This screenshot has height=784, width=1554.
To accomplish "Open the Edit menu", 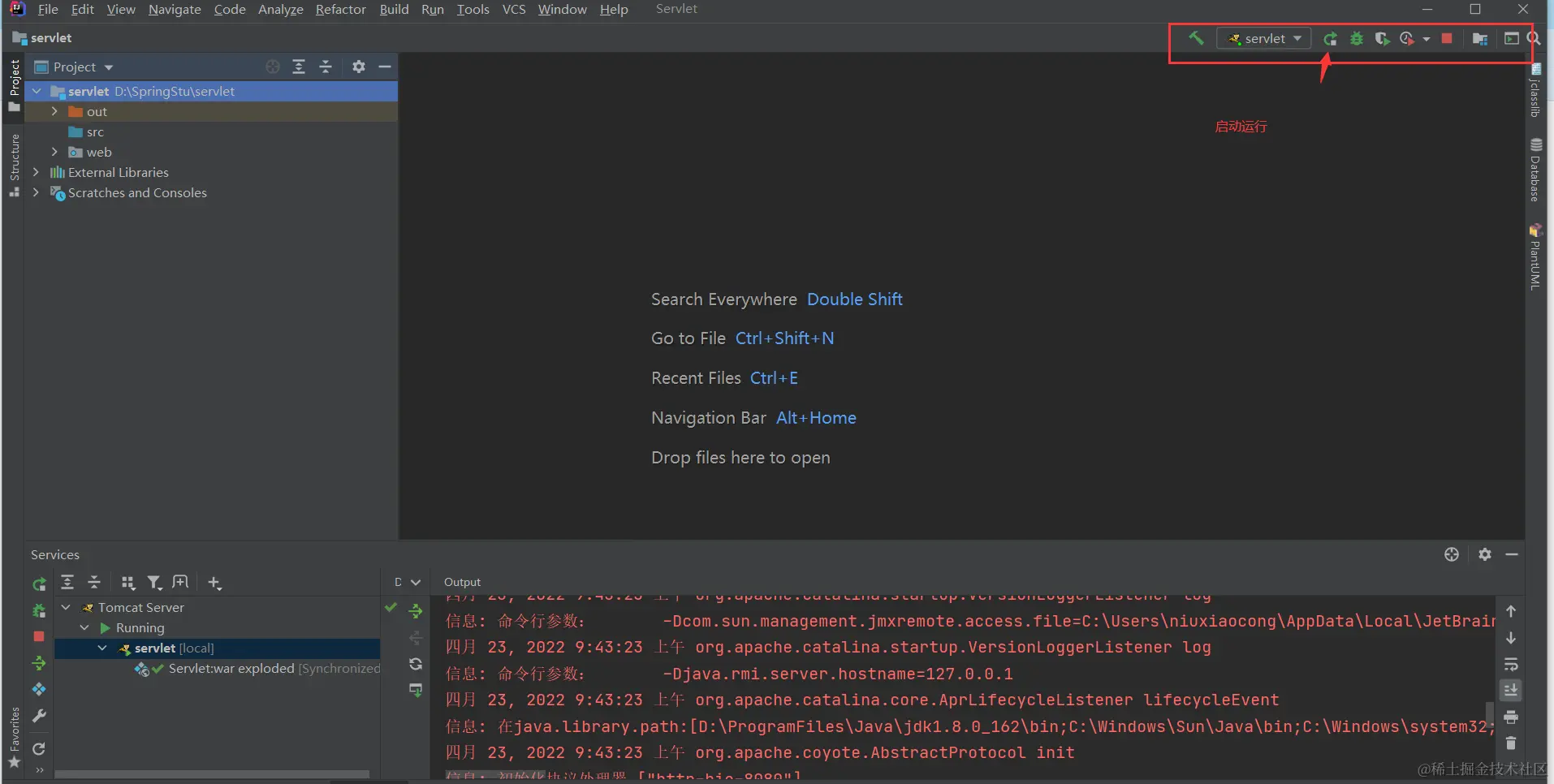I will click(83, 10).
